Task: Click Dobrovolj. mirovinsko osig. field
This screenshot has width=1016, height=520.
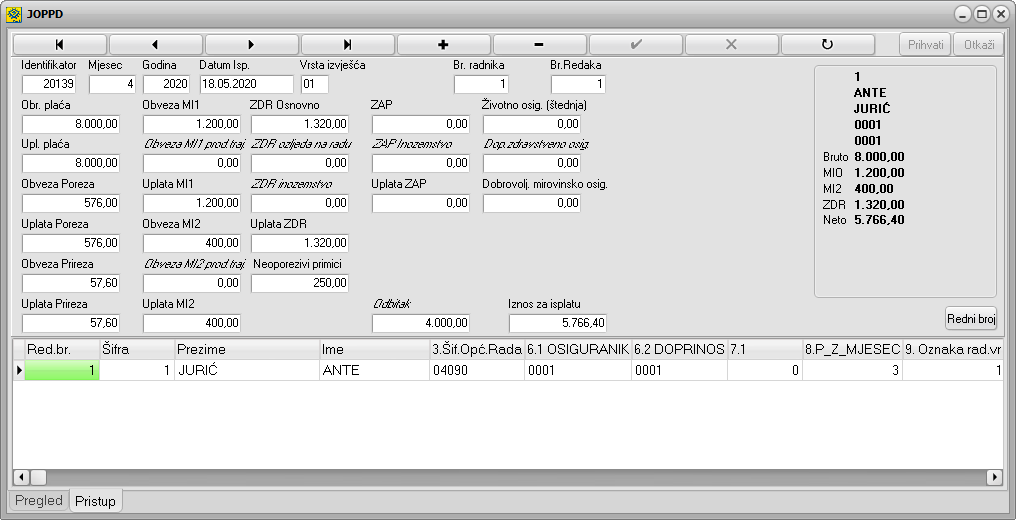Action: pos(532,203)
